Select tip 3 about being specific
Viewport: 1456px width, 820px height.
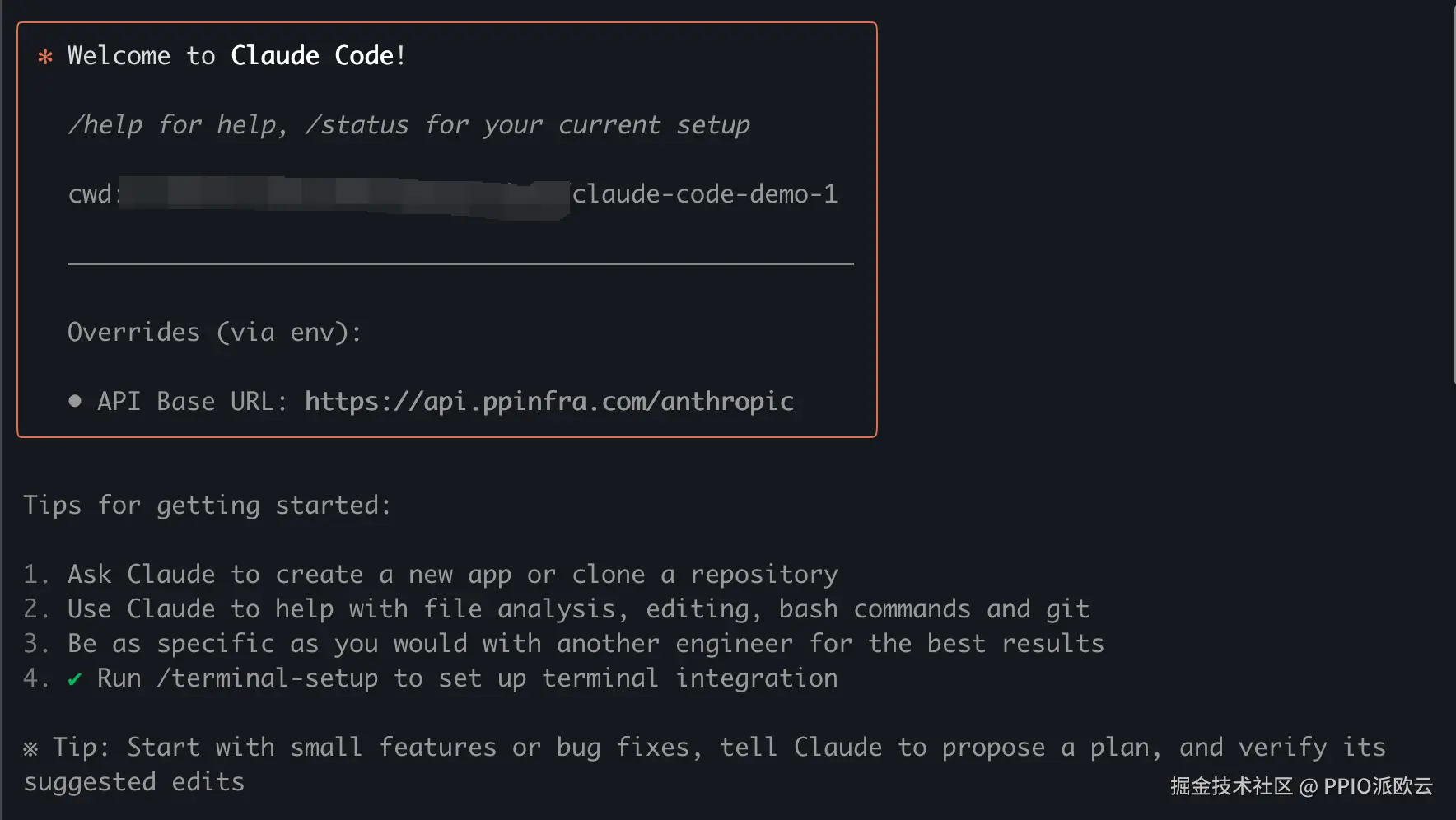[x=585, y=644]
